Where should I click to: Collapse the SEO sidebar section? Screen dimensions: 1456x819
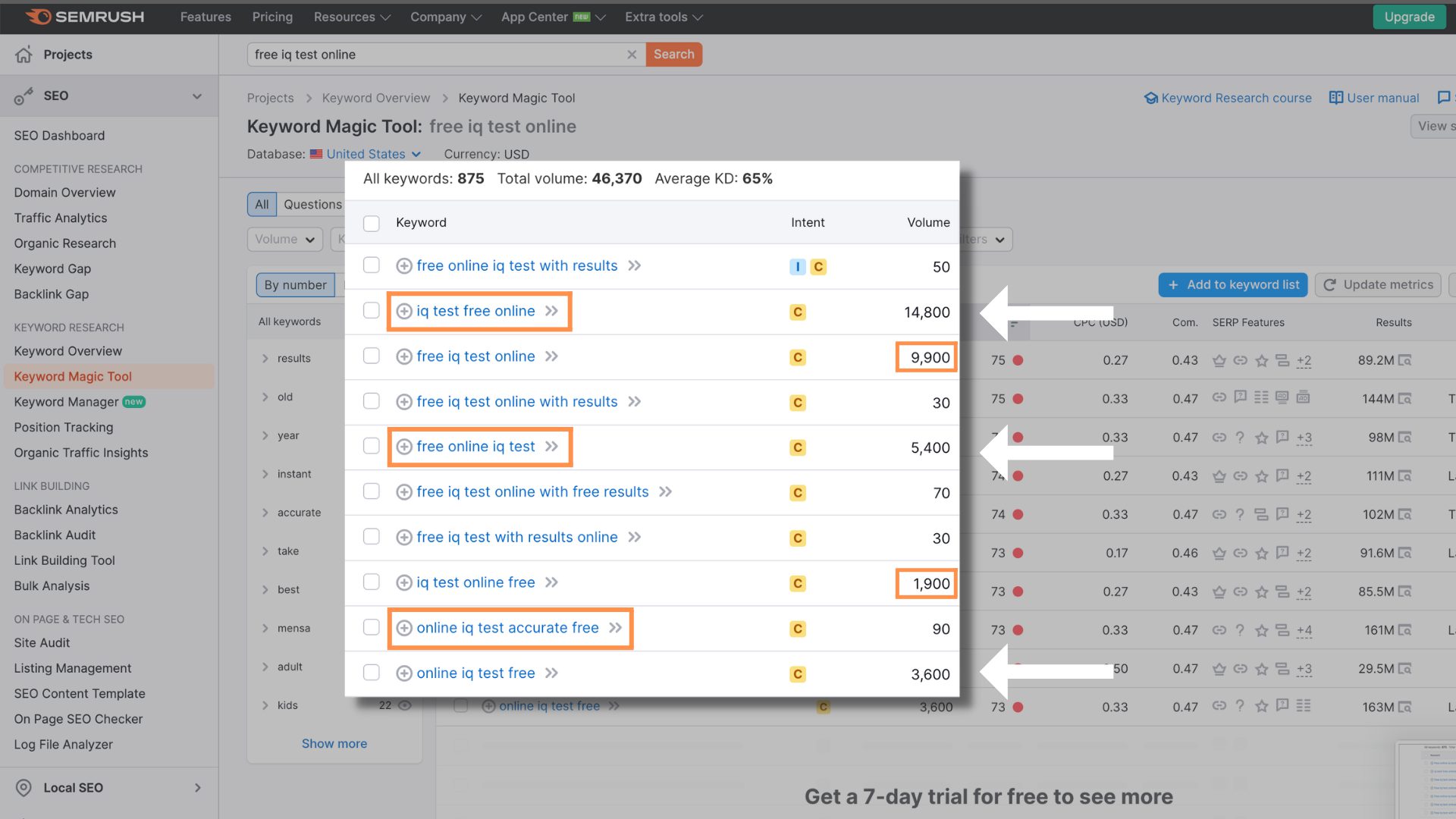(x=197, y=96)
